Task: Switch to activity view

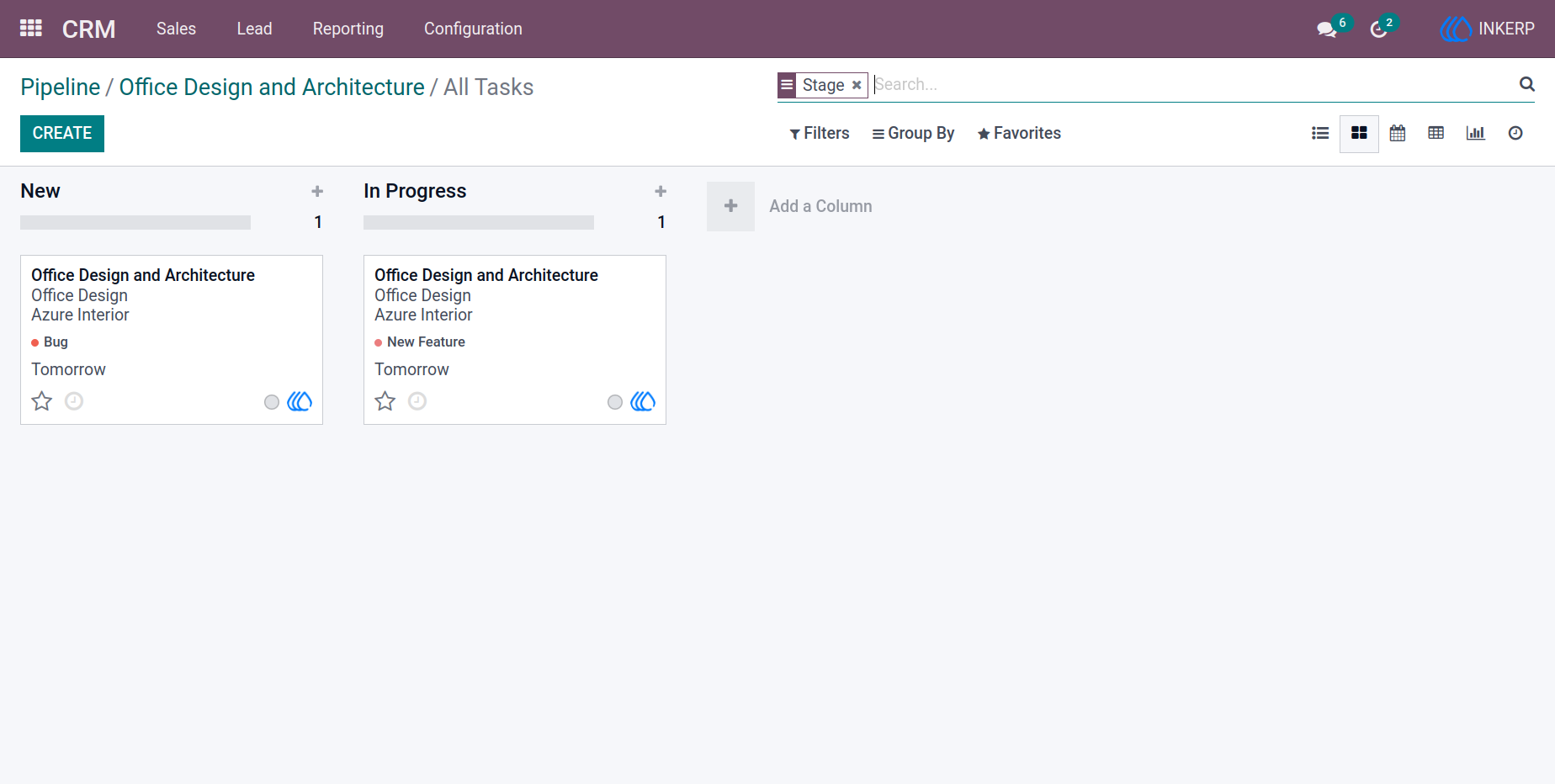Action: click(x=1515, y=133)
